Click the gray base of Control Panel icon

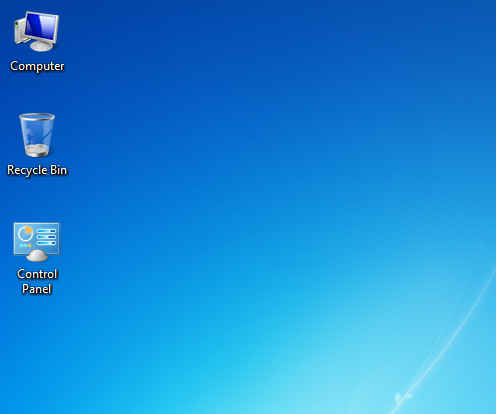click(x=37, y=256)
